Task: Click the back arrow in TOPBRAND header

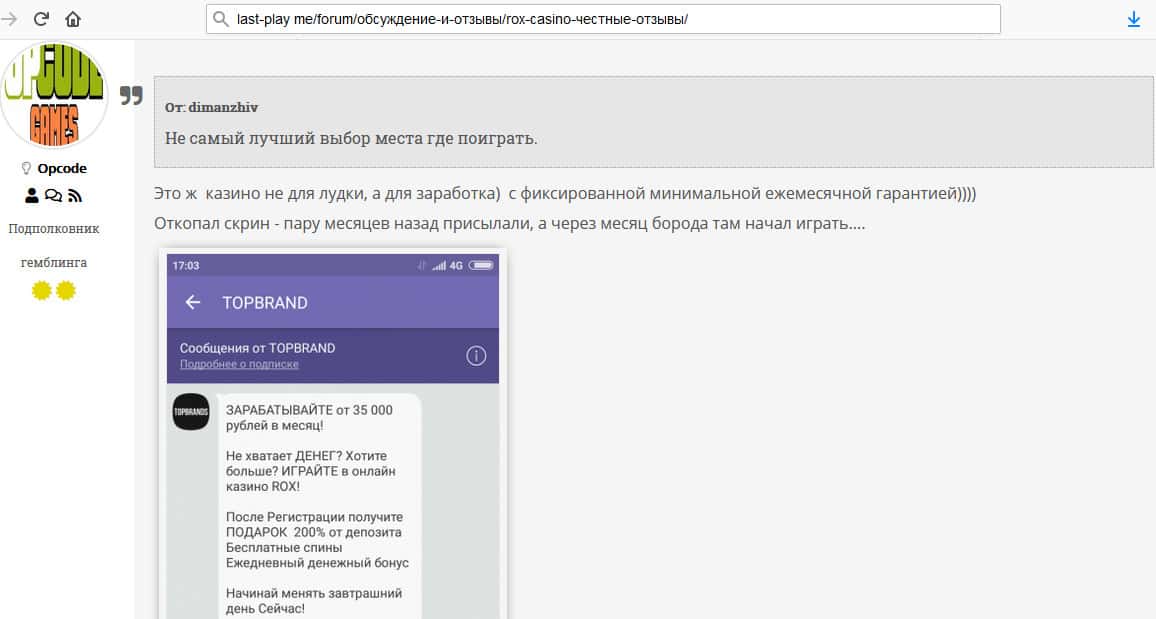Action: point(192,302)
